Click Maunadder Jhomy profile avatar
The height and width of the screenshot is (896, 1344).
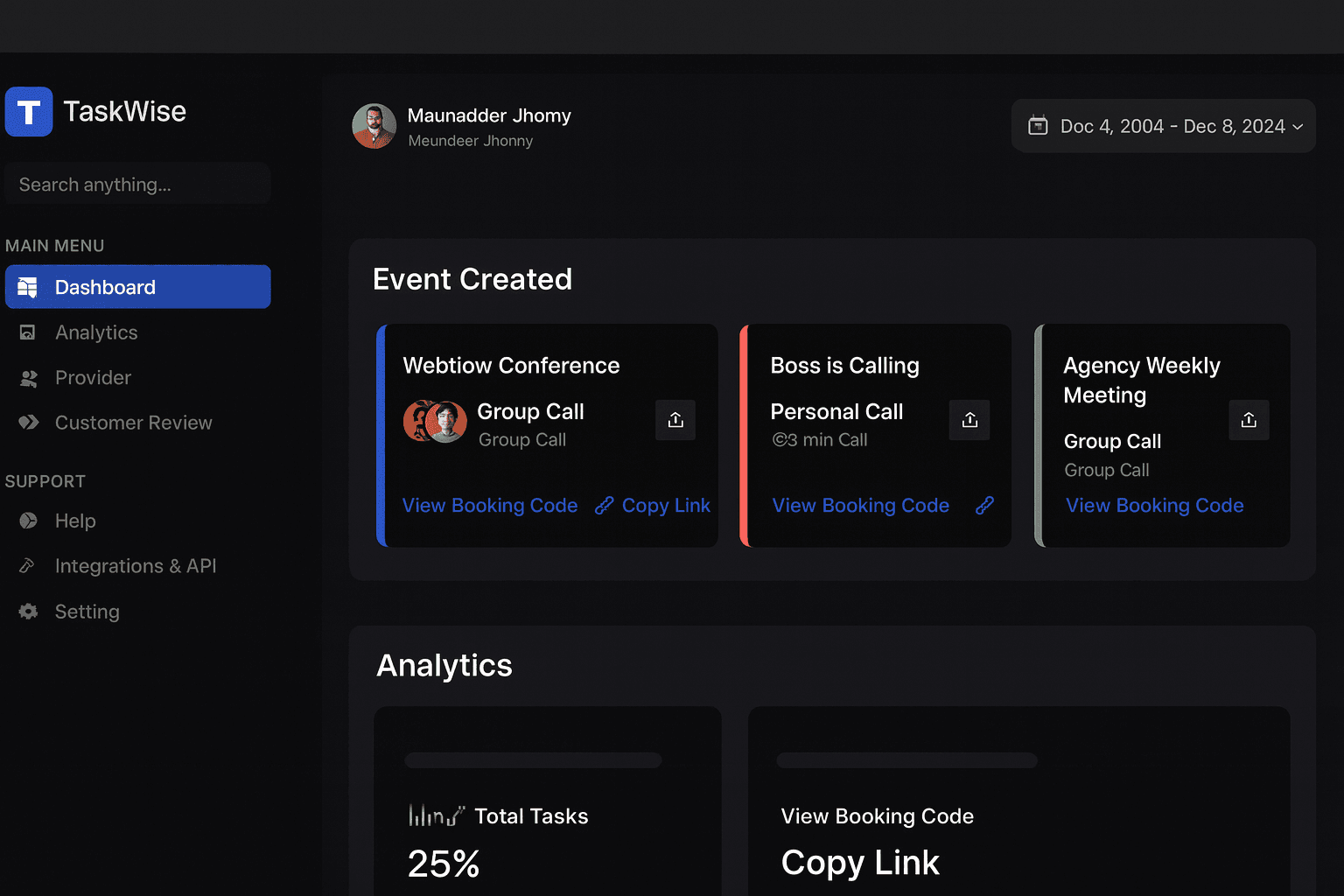(374, 126)
